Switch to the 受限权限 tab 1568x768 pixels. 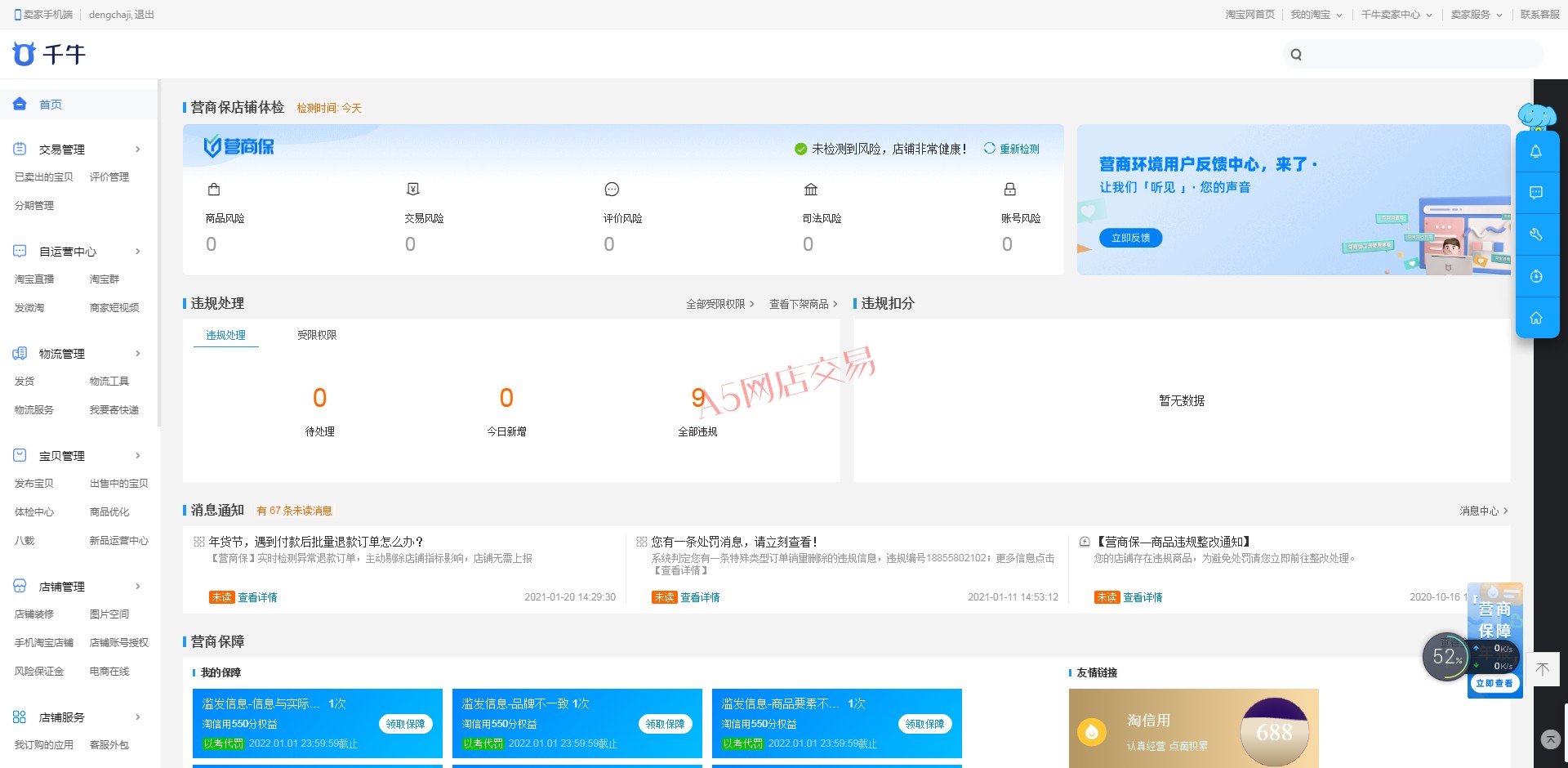point(317,335)
